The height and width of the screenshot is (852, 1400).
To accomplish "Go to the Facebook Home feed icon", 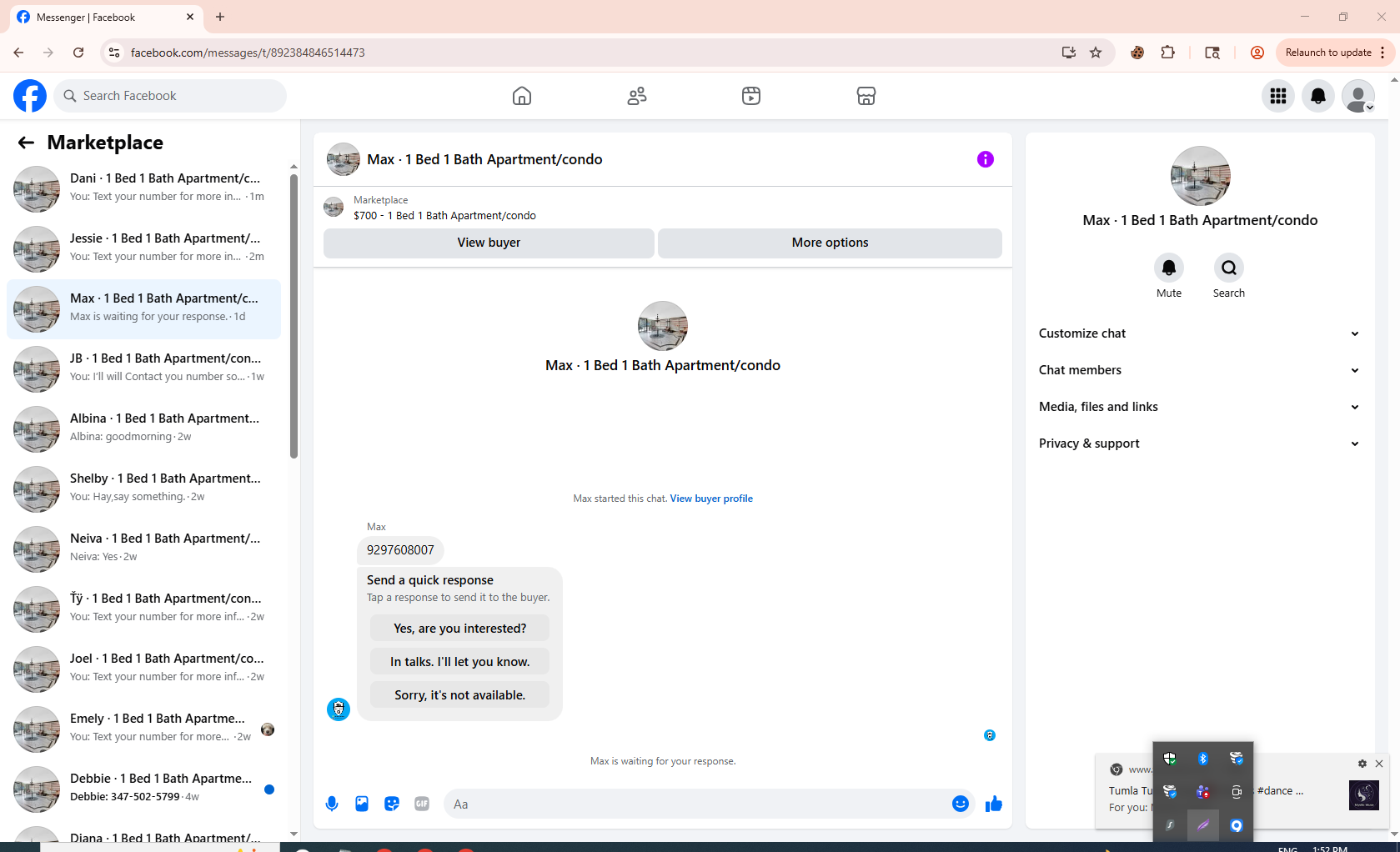I will click(x=522, y=96).
